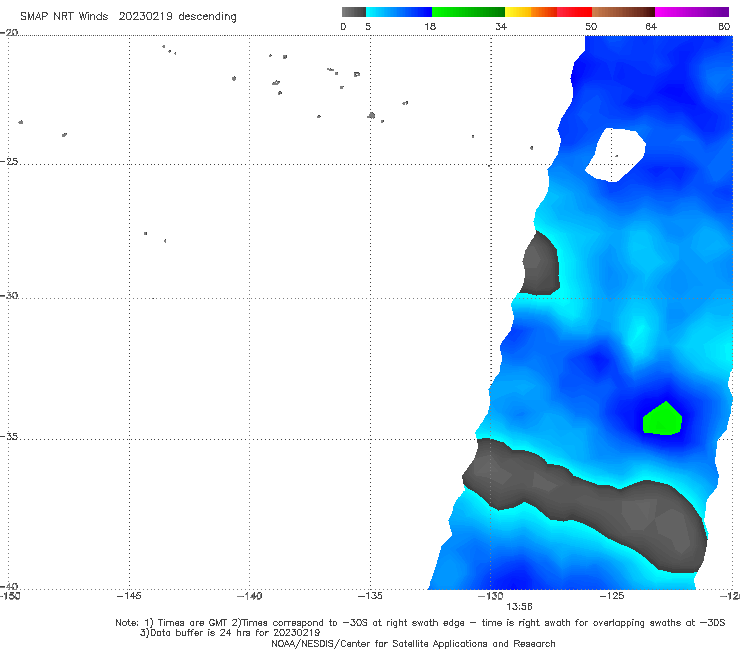The width and height of the screenshot is (740, 650).
Task: Click the longitude label '-130'
Action: (491, 596)
